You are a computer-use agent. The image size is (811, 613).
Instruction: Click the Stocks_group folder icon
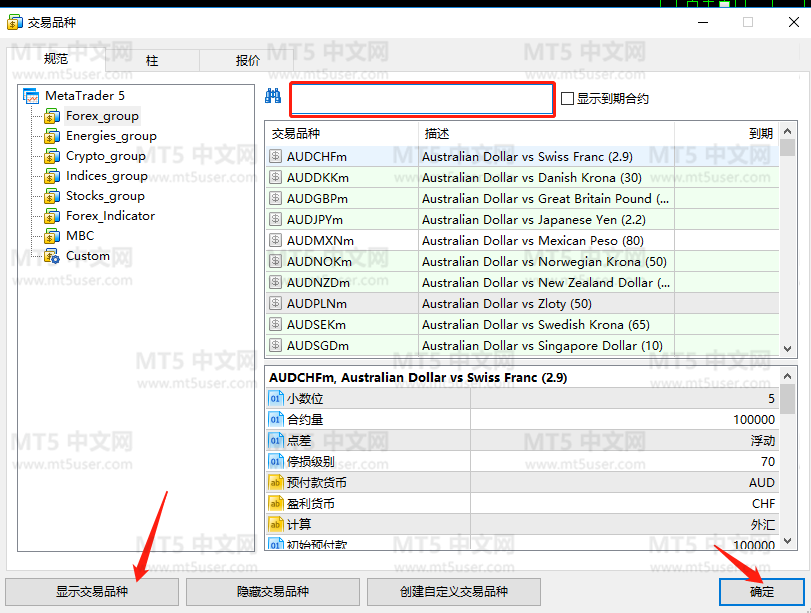pyautogui.click(x=52, y=196)
